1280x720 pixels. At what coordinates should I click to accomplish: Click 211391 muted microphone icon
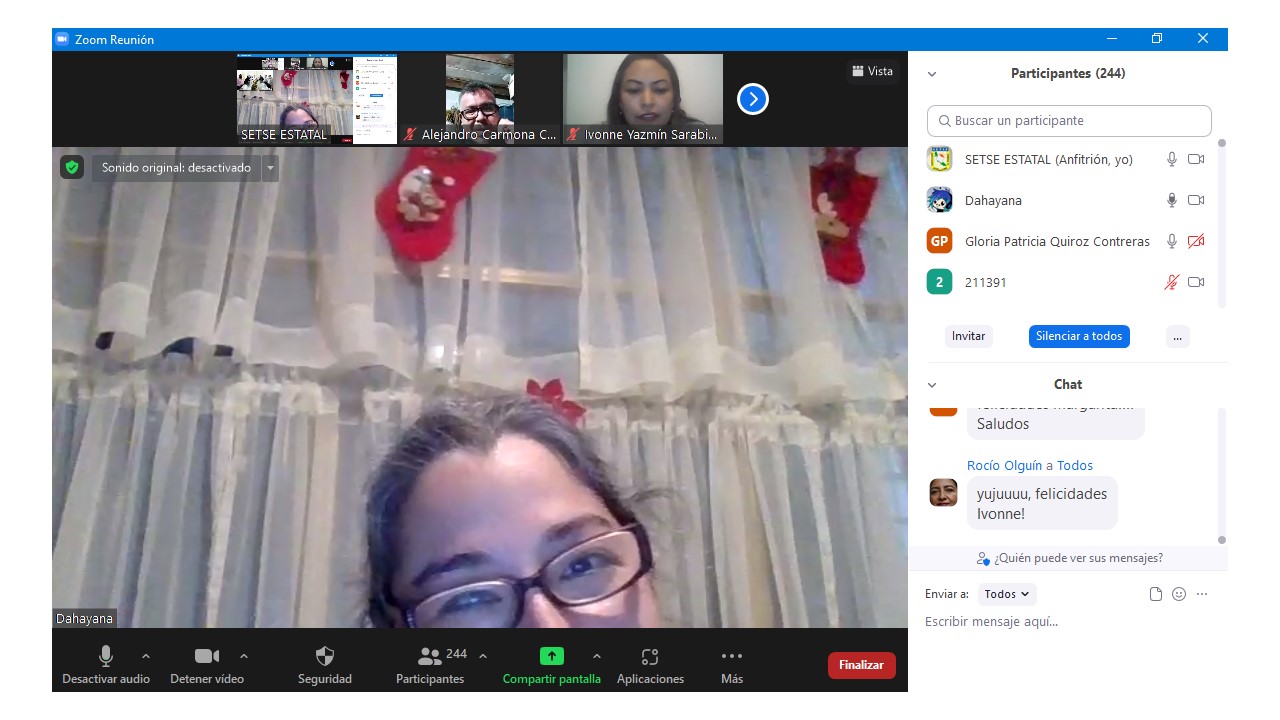point(1172,282)
